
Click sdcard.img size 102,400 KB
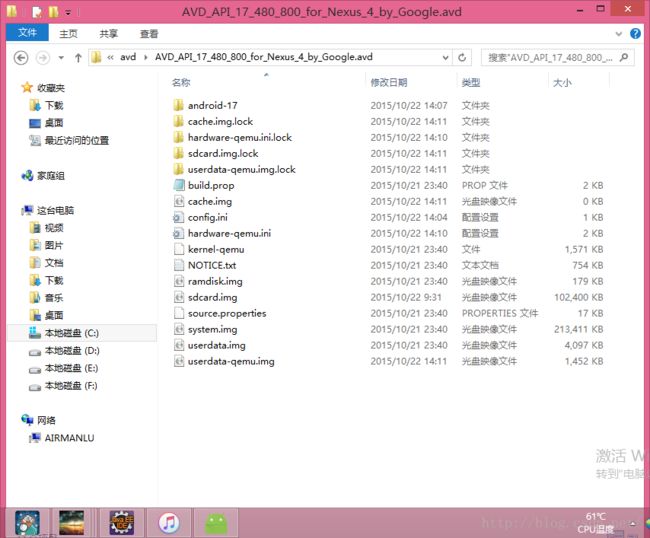(x=579, y=297)
